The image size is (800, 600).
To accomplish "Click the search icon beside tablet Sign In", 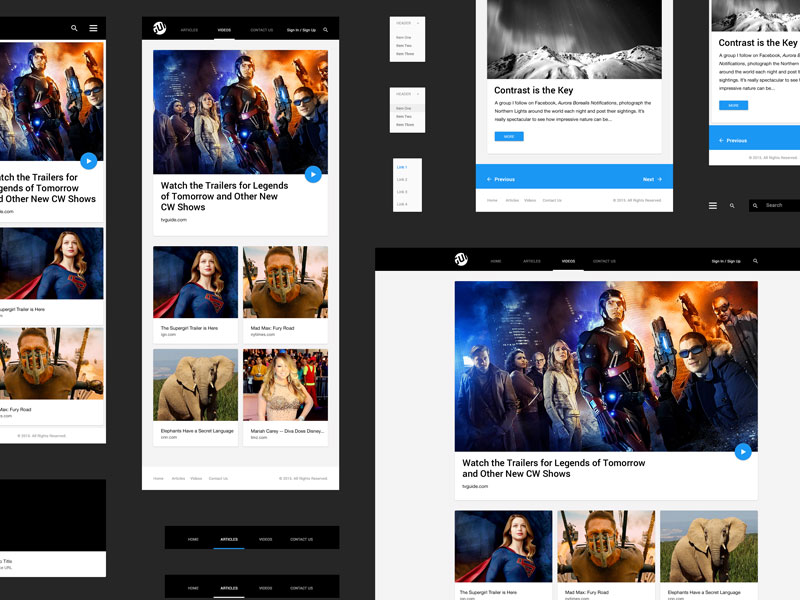I will pyautogui.click(x=325, y=30).
